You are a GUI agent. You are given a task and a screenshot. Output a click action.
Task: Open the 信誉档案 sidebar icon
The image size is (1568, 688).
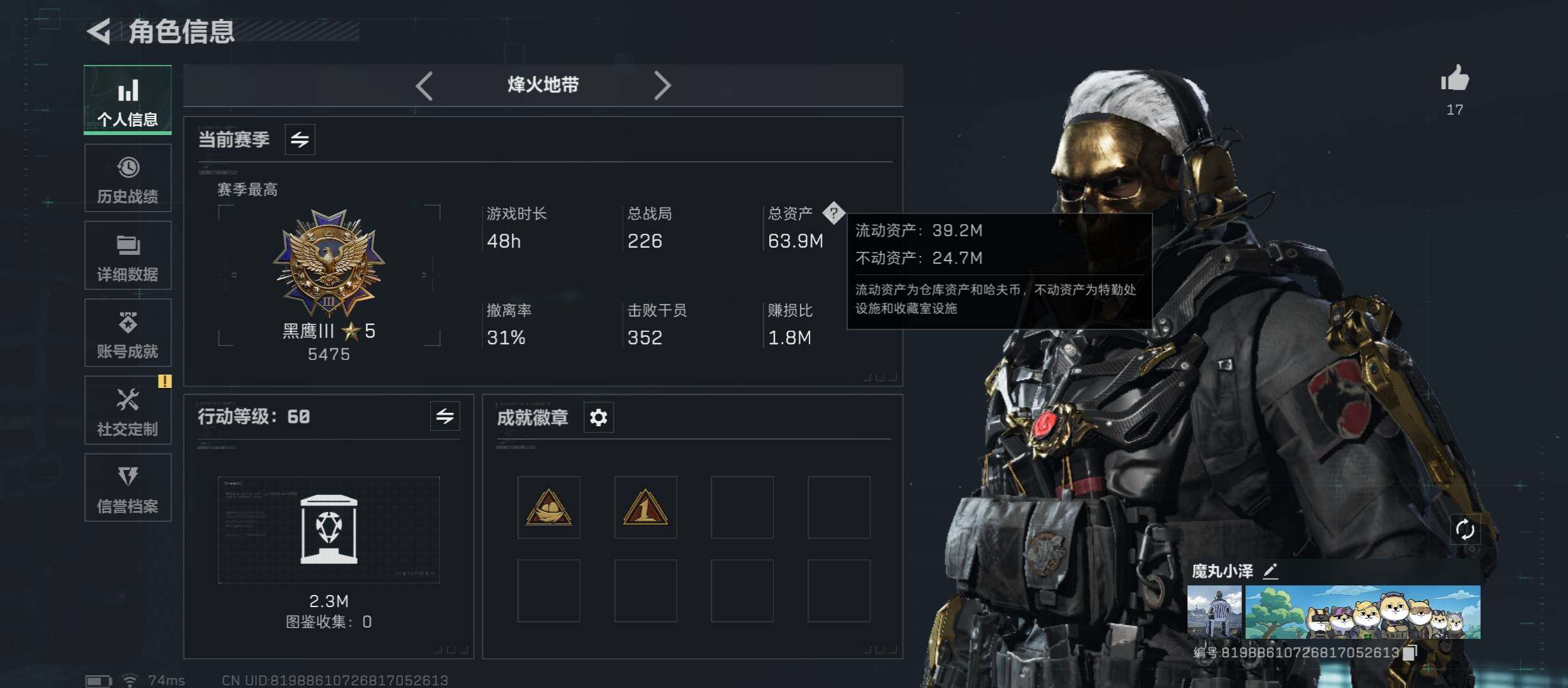127,488
